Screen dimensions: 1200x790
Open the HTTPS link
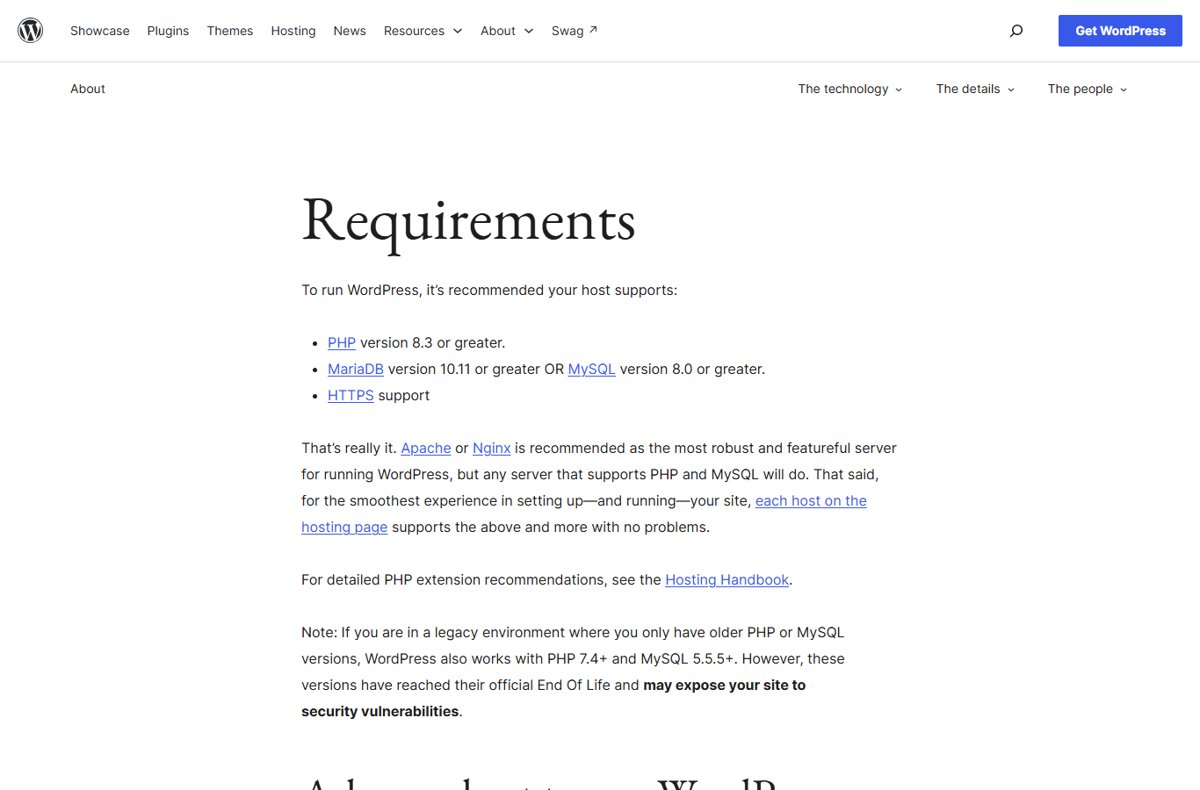coord(351,395)
